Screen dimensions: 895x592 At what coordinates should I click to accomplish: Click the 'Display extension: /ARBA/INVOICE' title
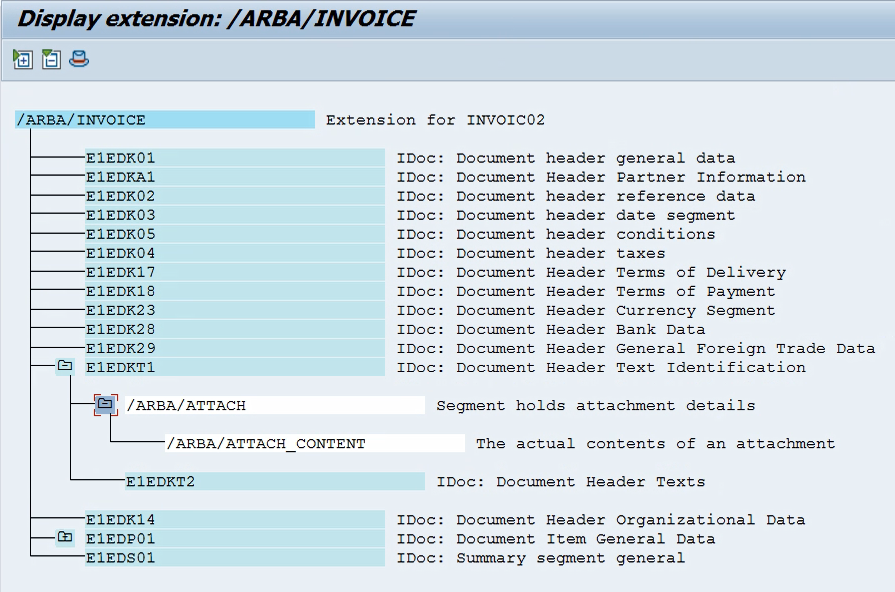pyautogui.click(x=216, y=18)
